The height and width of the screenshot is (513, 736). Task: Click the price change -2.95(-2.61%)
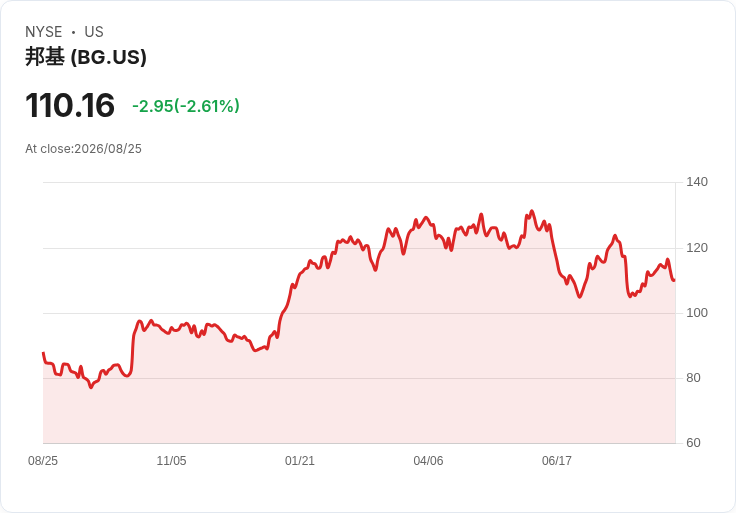point(186,106)
